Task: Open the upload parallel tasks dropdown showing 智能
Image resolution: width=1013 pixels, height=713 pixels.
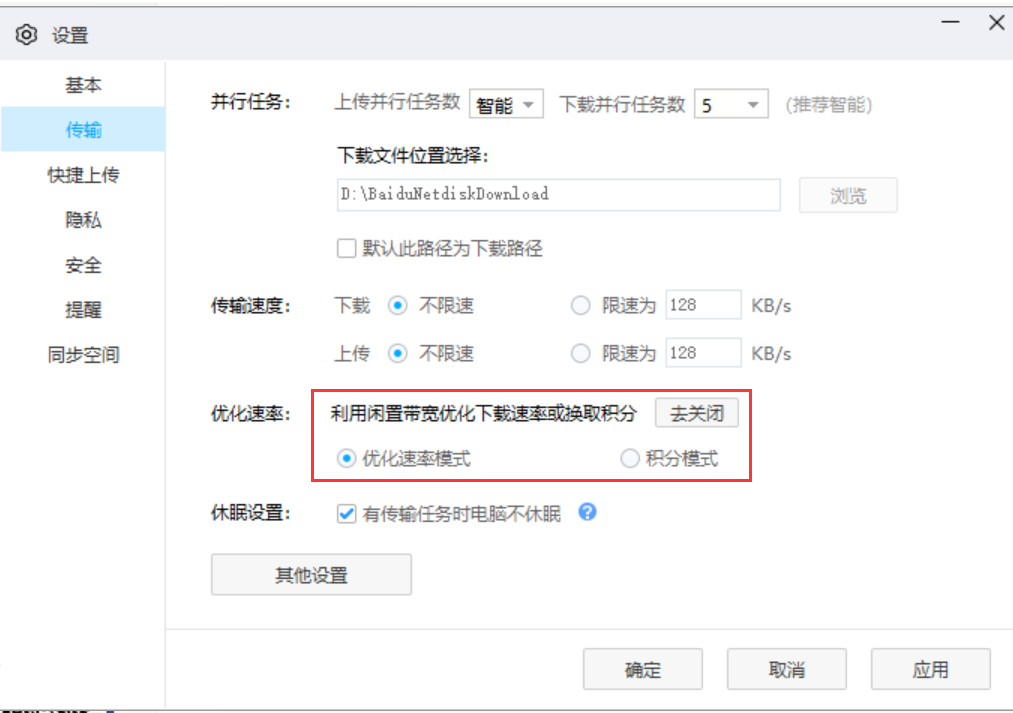Action: 505,103
